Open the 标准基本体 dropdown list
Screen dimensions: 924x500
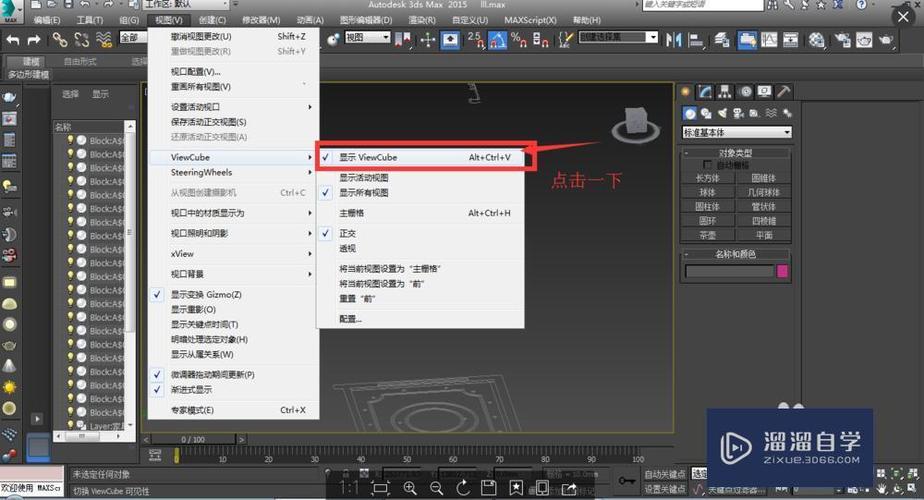coord(736,132)
